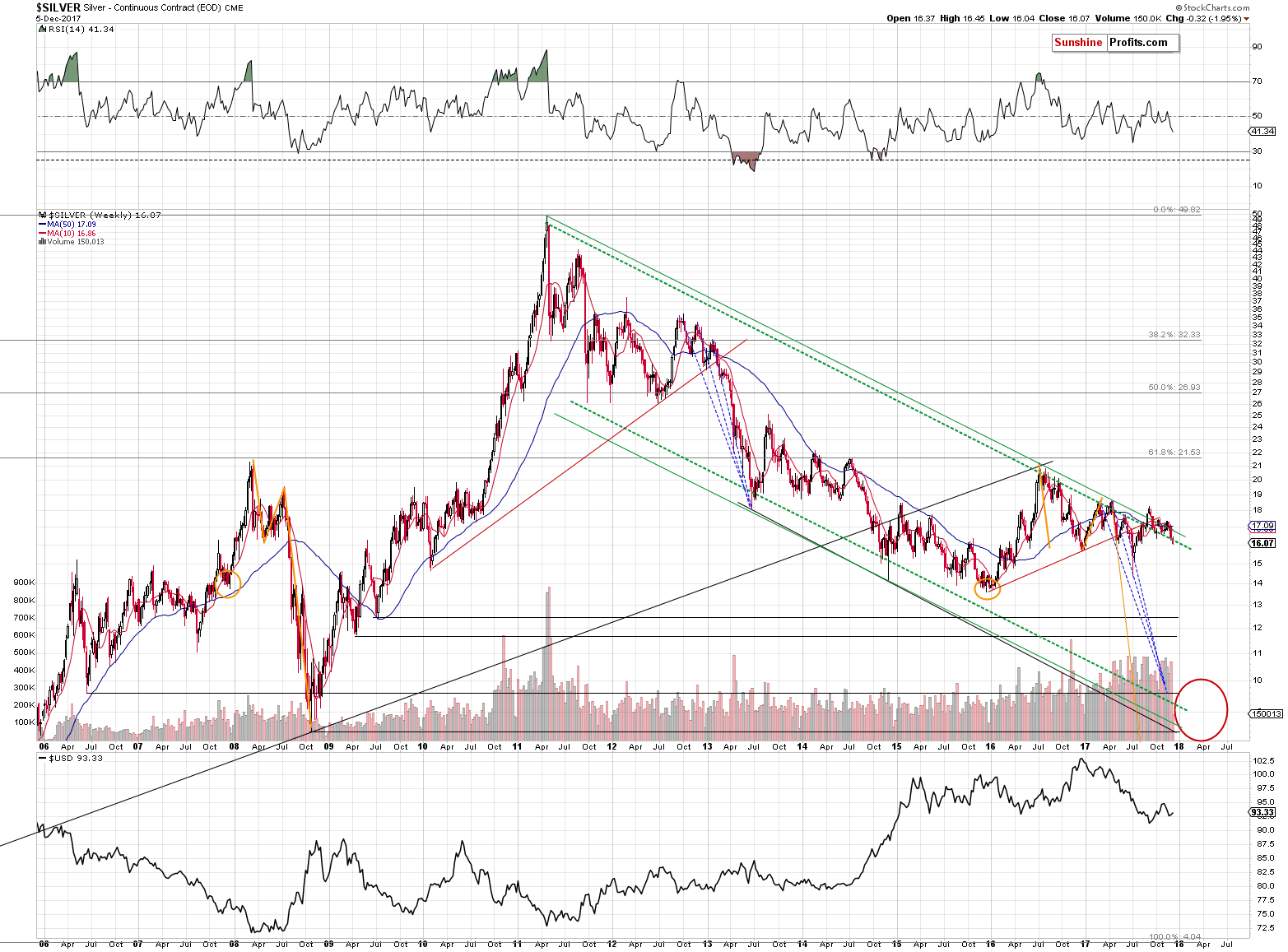Click the 5-Dec-2017 date
The width and height of the screenshot is (1288, 952).
point(57,18)
